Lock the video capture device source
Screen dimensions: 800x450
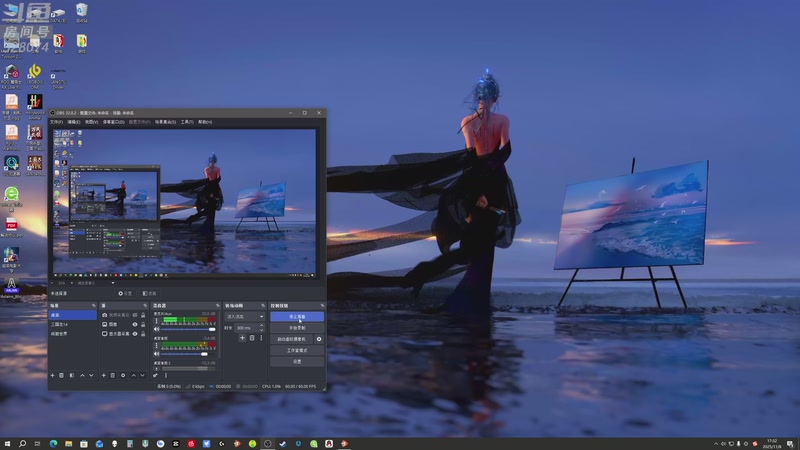point(143,315)
